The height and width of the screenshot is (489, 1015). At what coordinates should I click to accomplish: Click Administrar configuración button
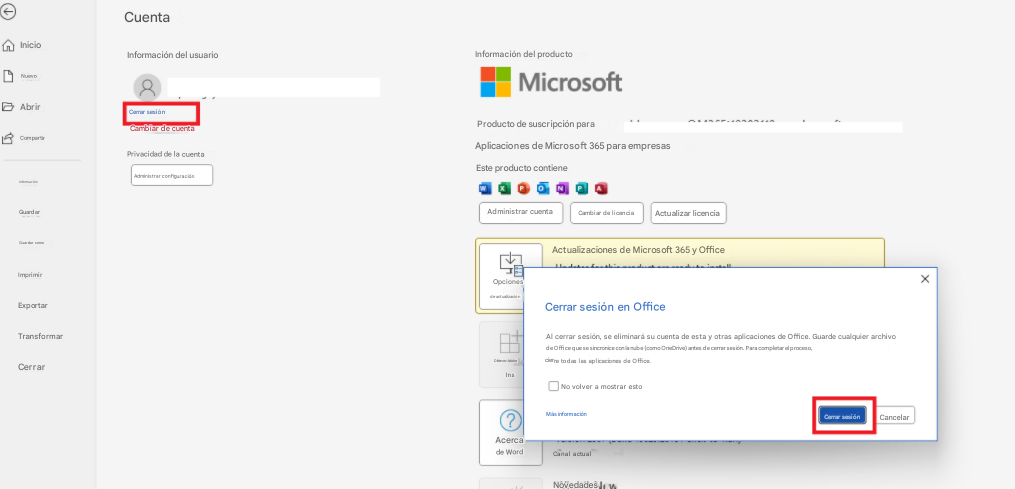point(172,176)
